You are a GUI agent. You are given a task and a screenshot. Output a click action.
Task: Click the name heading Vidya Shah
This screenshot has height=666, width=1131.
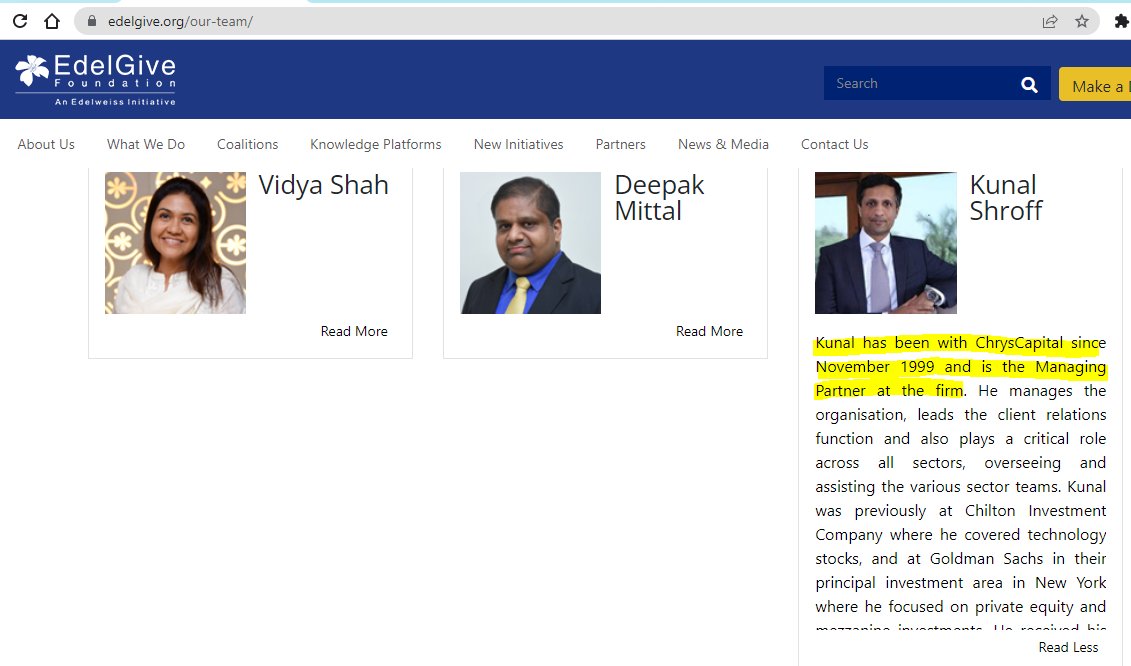(323, 185)
